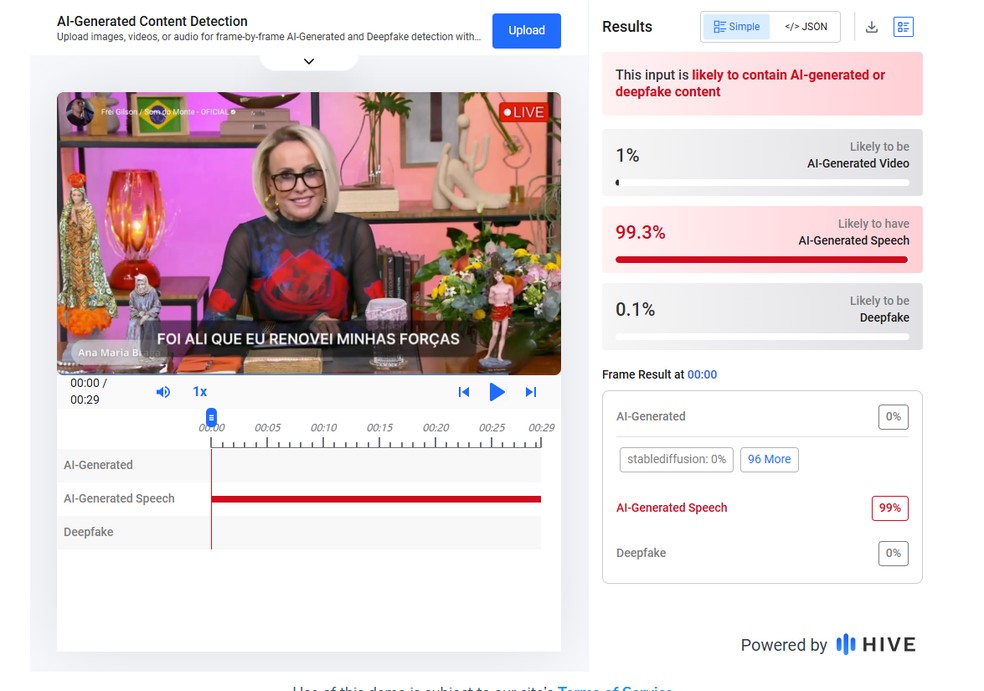Screen dimensions: 984x691
Task: Open the Terms of Service link
Action: pyautogui.click(x=617, y=688)
